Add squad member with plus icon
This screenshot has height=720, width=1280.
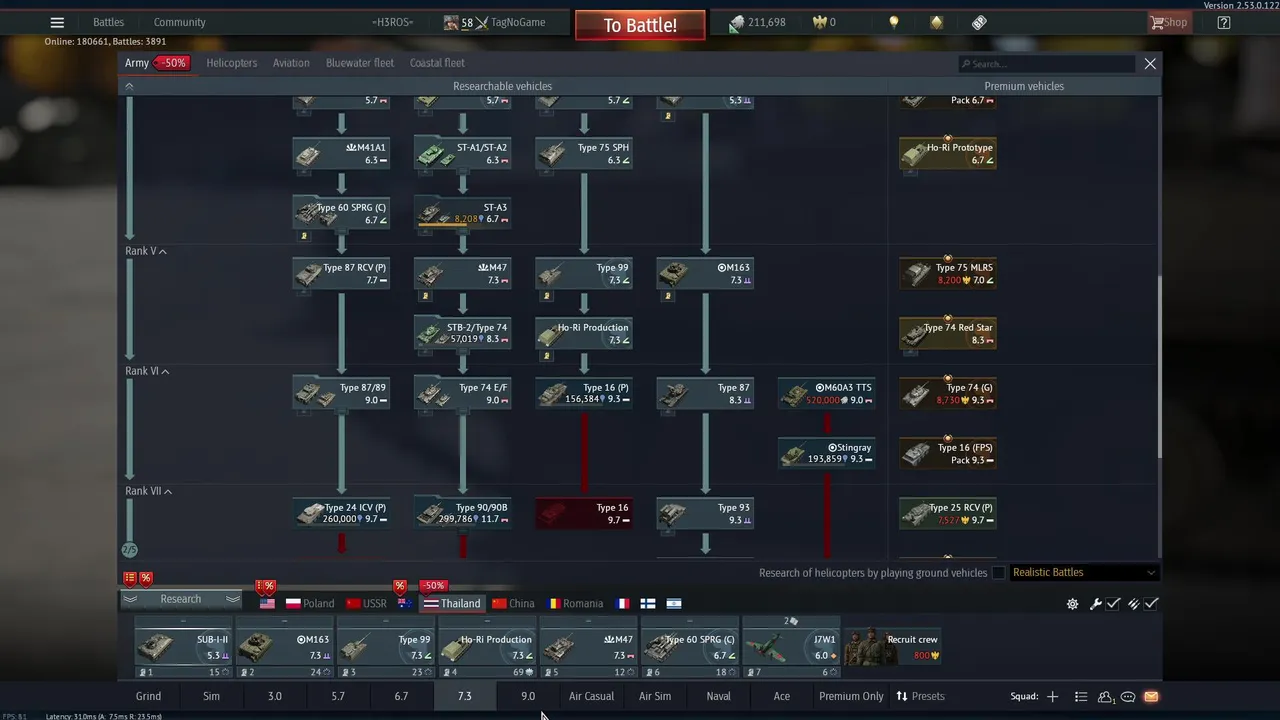pyautogui.click(x=1052, y=696)
